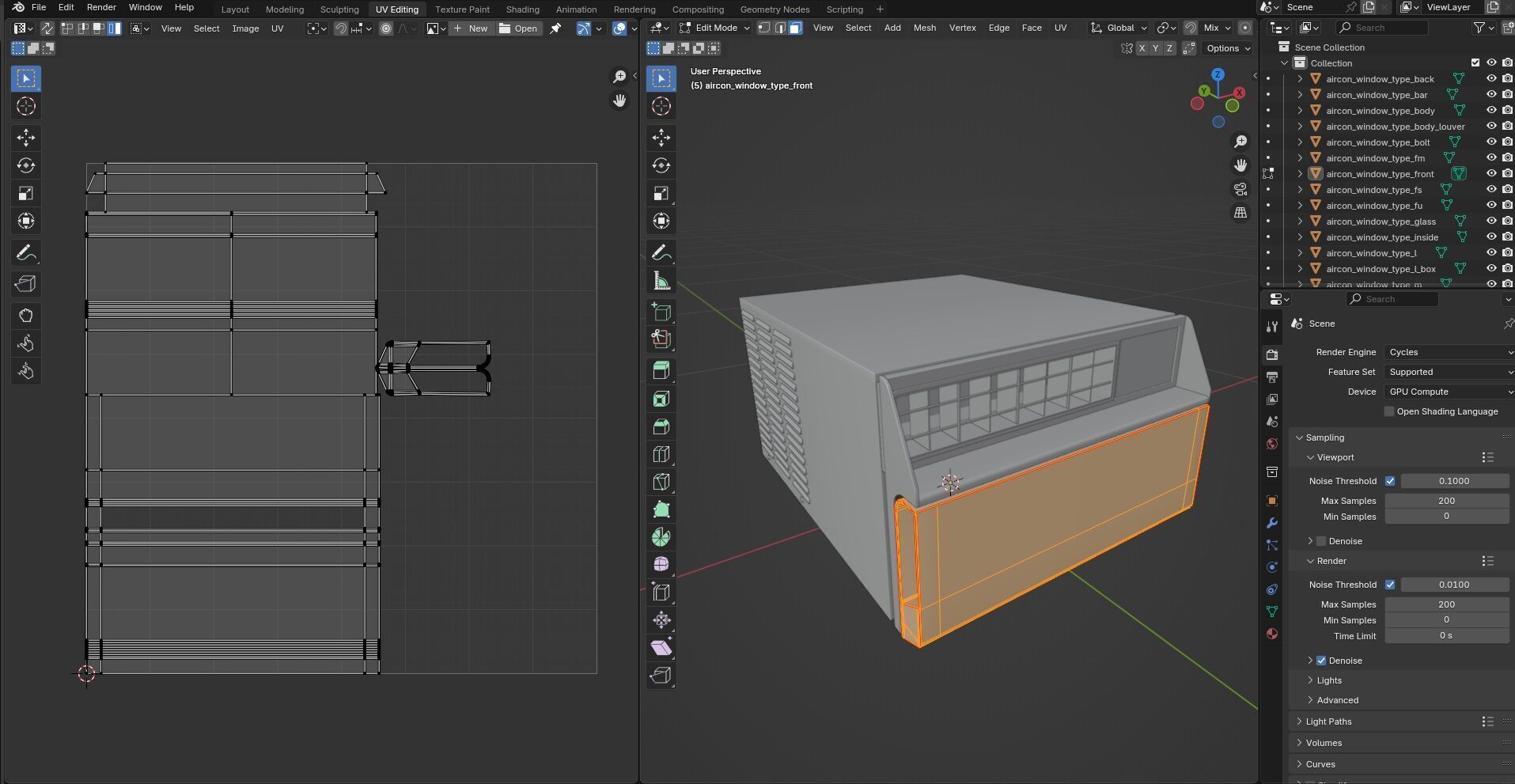1515x784 pixels.
Task: Select the Add Cube tool in 3D viewport
Action: point(661,311)
